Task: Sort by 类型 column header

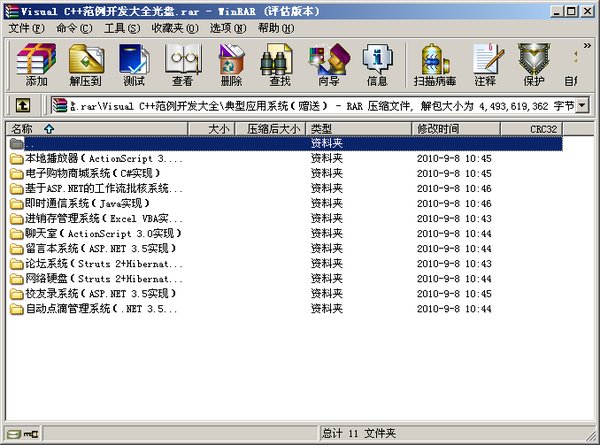Action: pyautogui.click(x=359, y=129)
